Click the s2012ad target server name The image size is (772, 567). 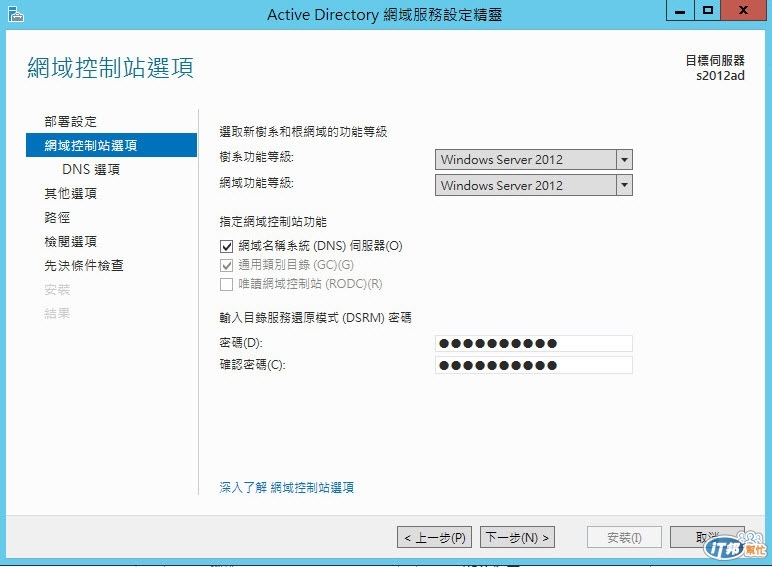point(720,76)
